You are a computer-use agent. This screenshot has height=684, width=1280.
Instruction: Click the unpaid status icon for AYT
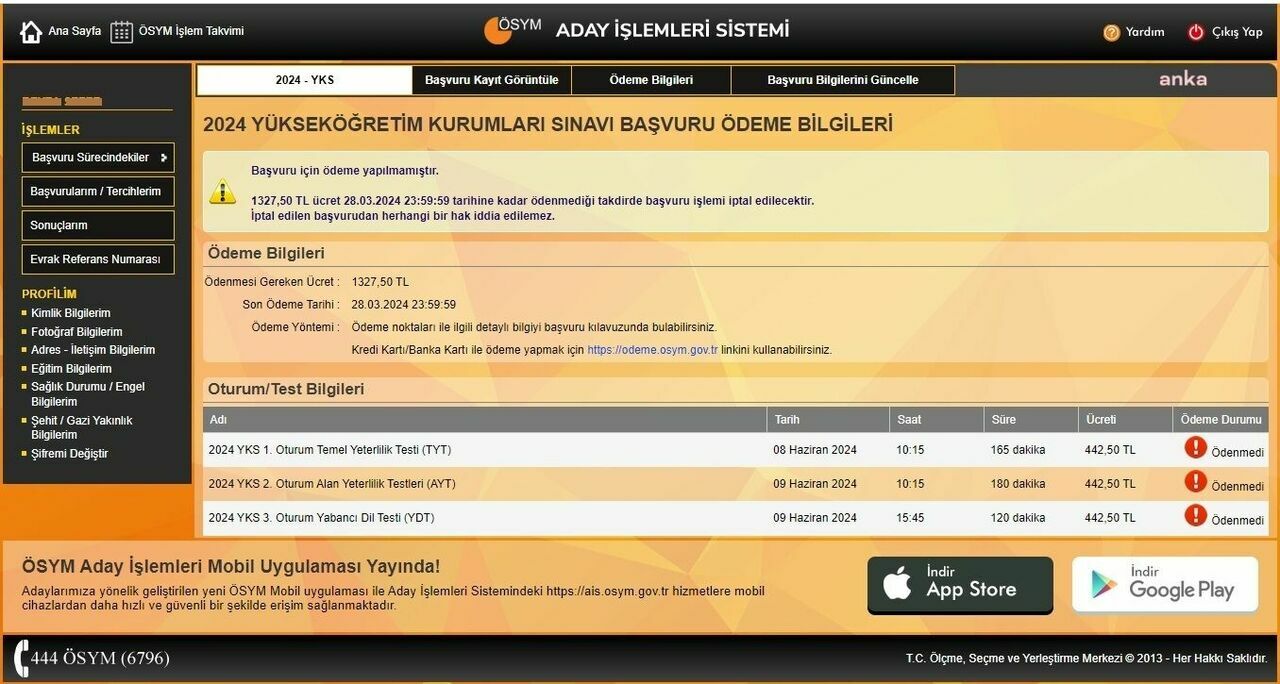click(x=1195, y=482)
